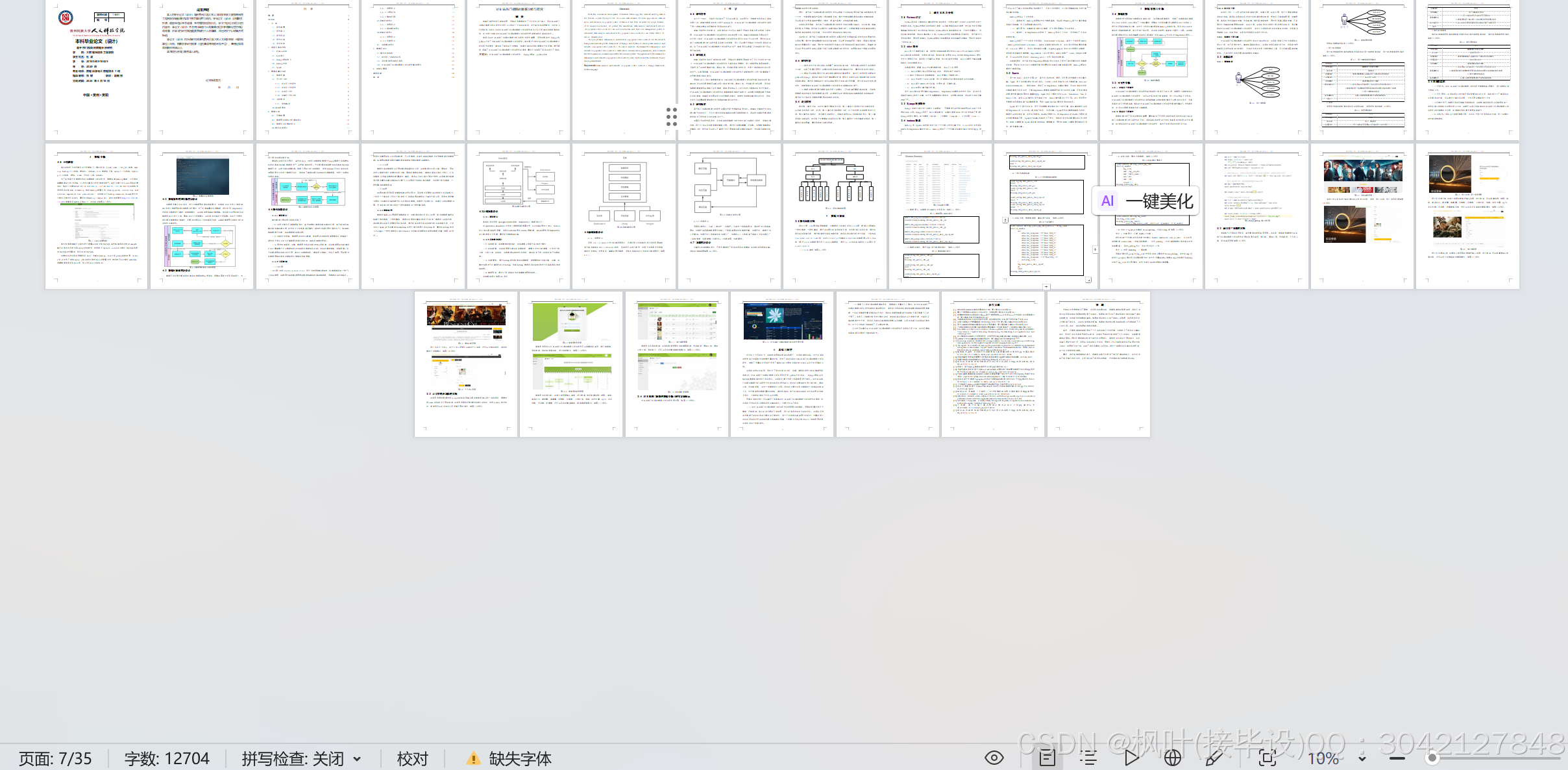Click the reading mode play icon
Viewport: 1568px width, 770px height.
coord(1131,758)
